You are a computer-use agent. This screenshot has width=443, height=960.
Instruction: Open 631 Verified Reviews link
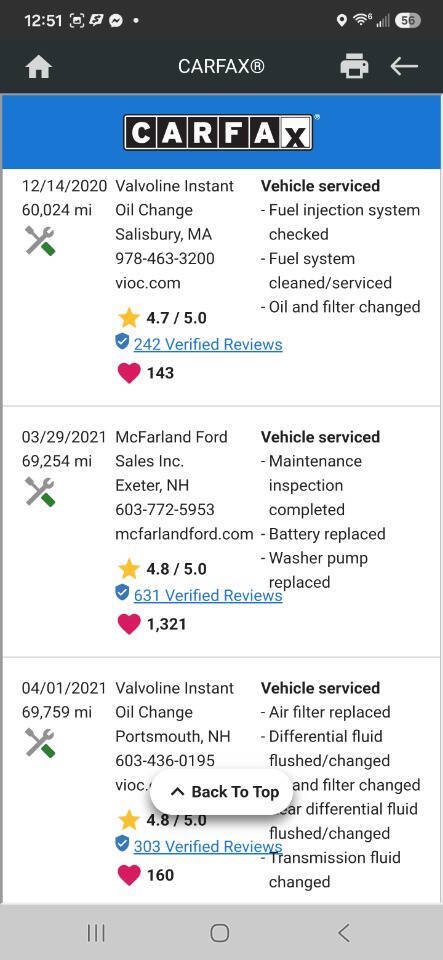pos(208,595)
